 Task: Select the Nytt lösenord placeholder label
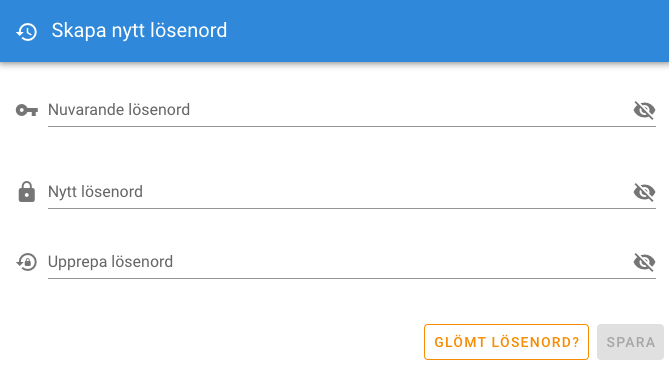95,192
